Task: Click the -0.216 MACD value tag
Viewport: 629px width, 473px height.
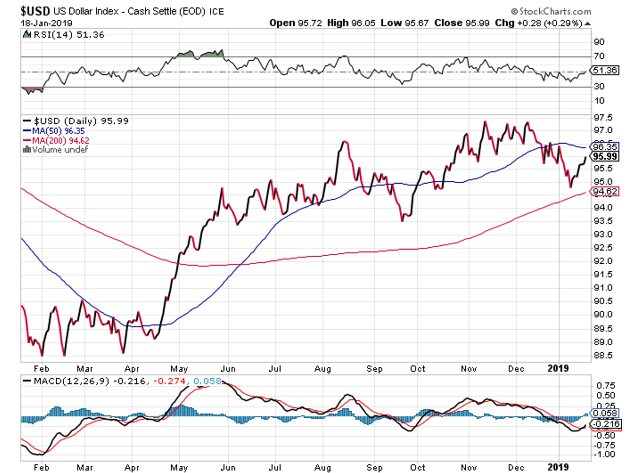Action: [603, 423]
